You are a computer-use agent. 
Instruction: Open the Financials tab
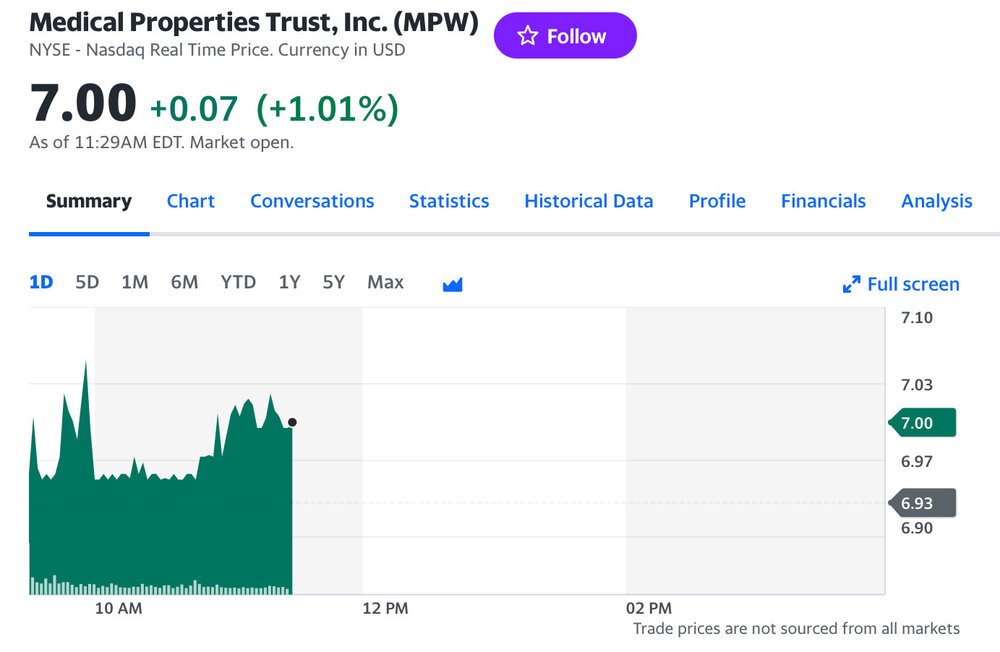pos(823,201)
